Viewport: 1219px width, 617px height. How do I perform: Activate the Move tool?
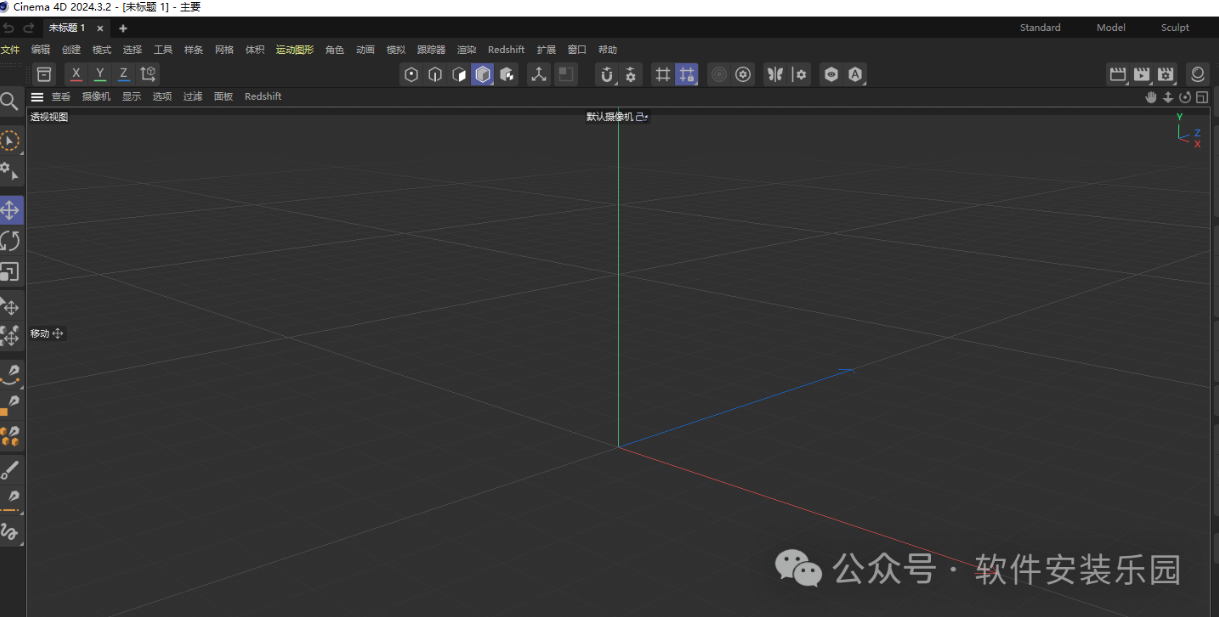pyautogui.click(x=10, y=210)
